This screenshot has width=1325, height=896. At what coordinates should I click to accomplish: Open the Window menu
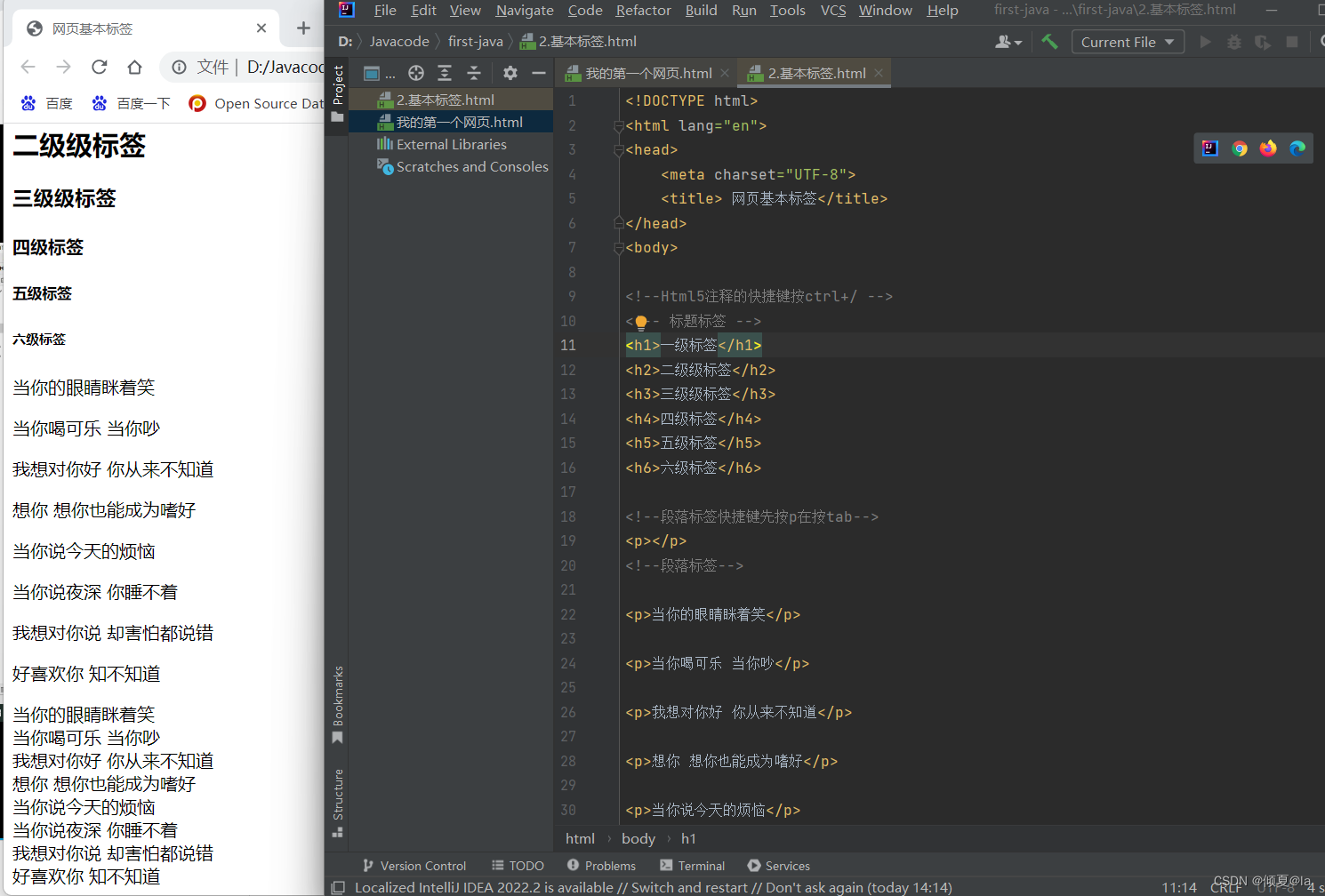coord(885,10)
